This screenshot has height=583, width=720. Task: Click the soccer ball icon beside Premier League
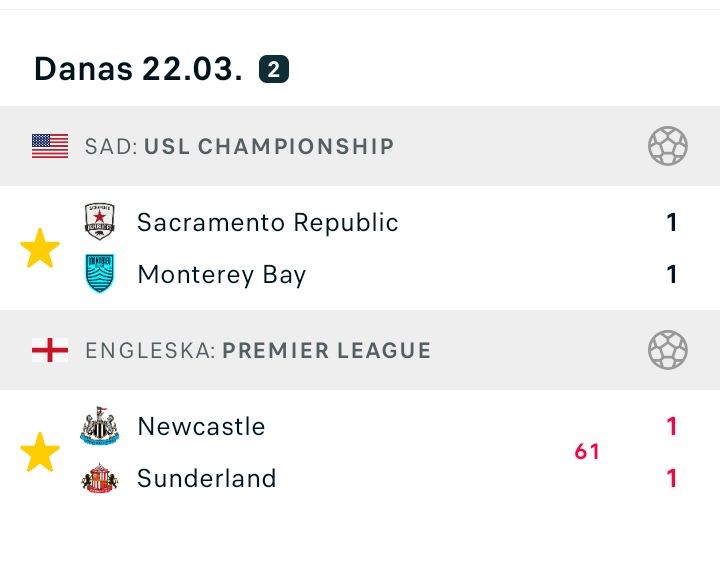click(x=667, y=350)
